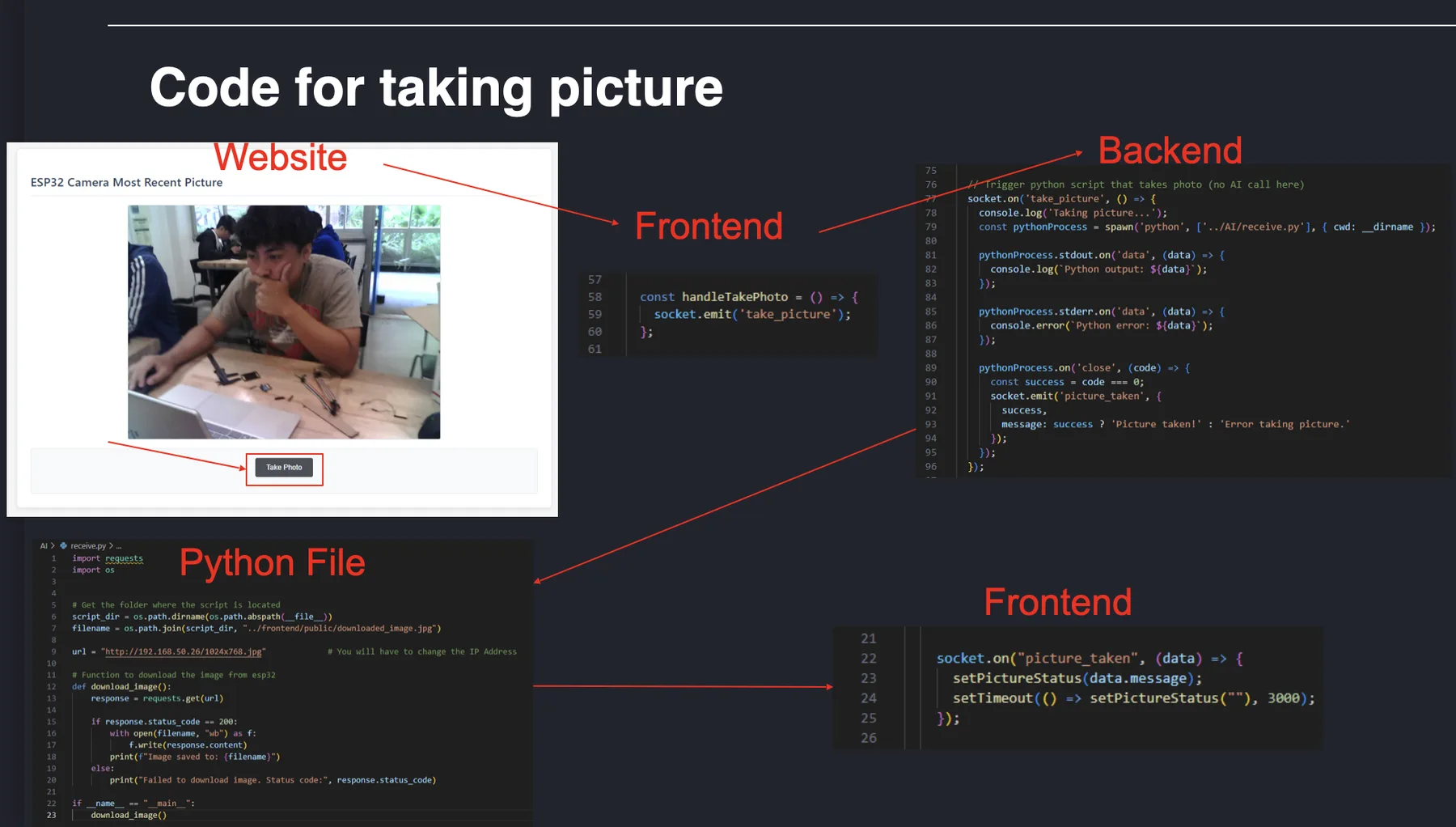Image resolution: width=1456 pixels, height=827 pixels.
Task: Click the red 'Backend' label
Action: [1170, 151]
